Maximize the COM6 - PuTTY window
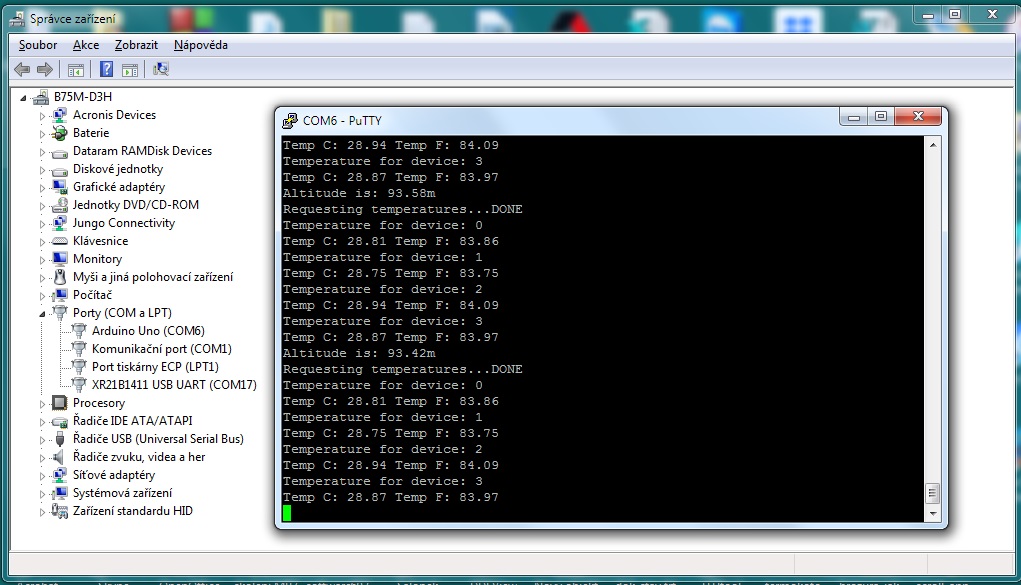Screen dimensions: 1021x585 [881, 117]
